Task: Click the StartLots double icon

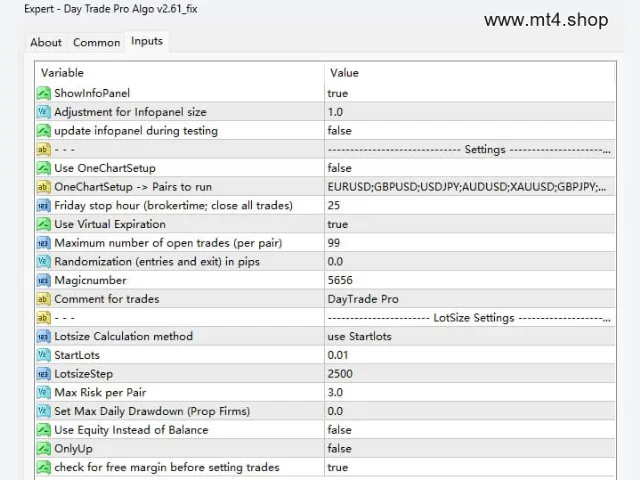Action: coord(43,355)
